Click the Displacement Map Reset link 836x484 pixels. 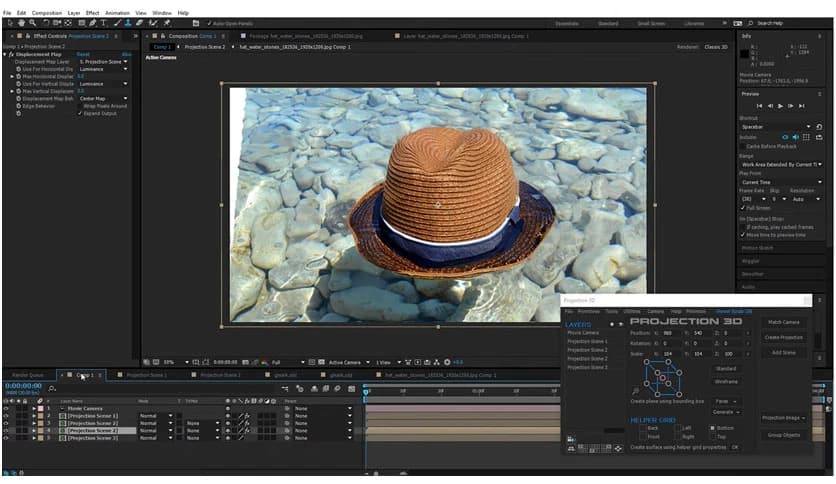83,54
